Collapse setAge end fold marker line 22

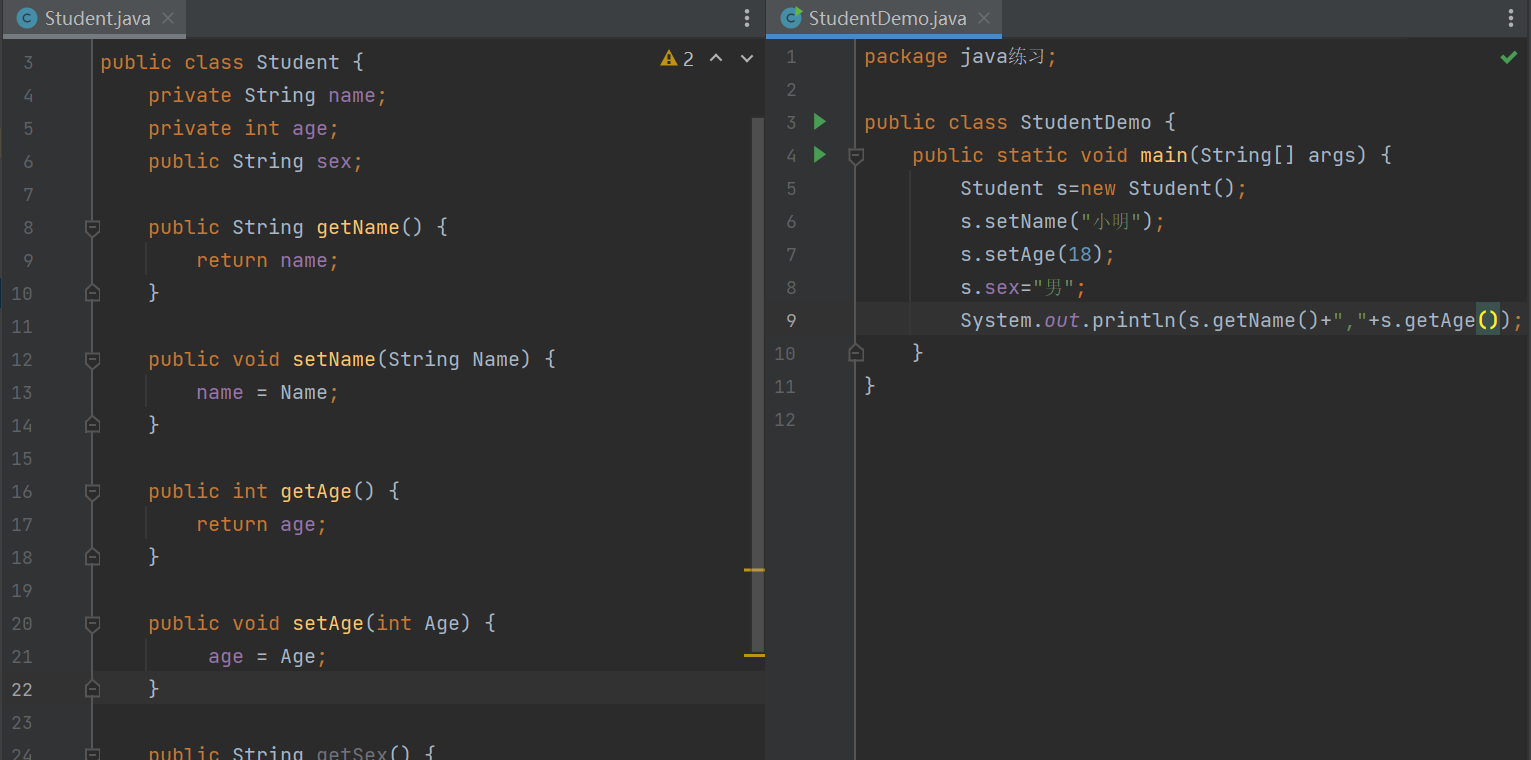92,689
